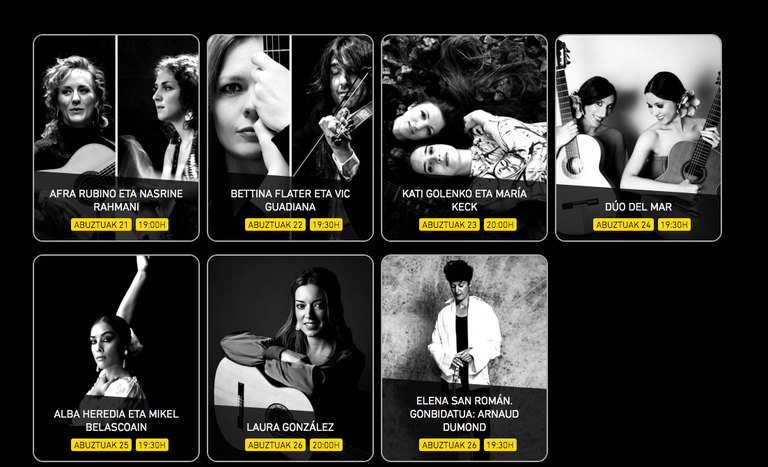
Task: Select the Abuztuak 24 date badge
Action: [x=623, y=224]
